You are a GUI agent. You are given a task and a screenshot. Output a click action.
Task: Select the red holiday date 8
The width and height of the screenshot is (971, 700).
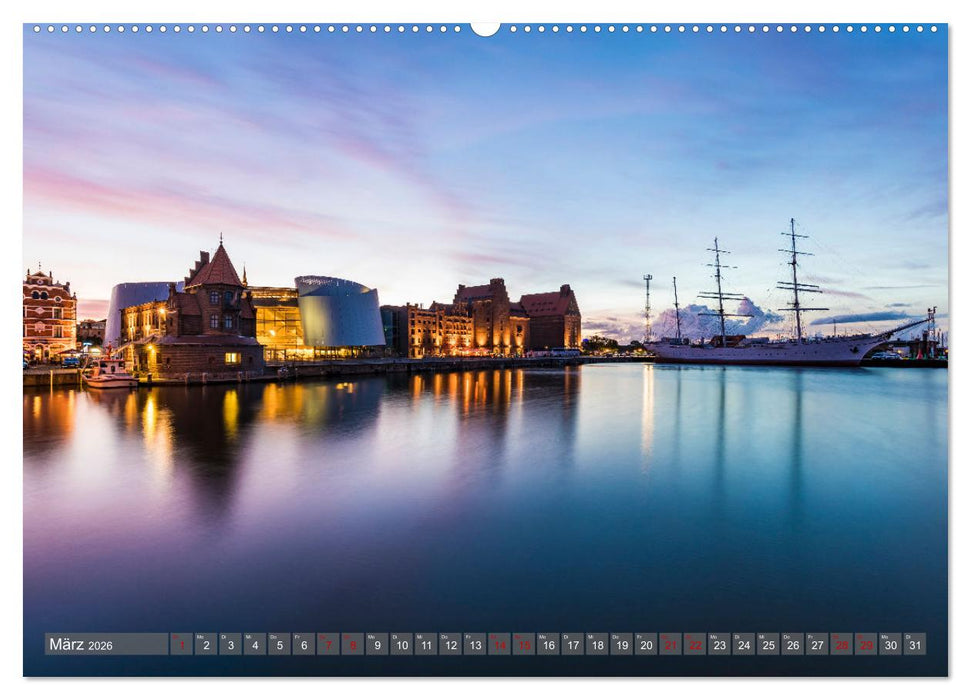click(x=353, y=644)
